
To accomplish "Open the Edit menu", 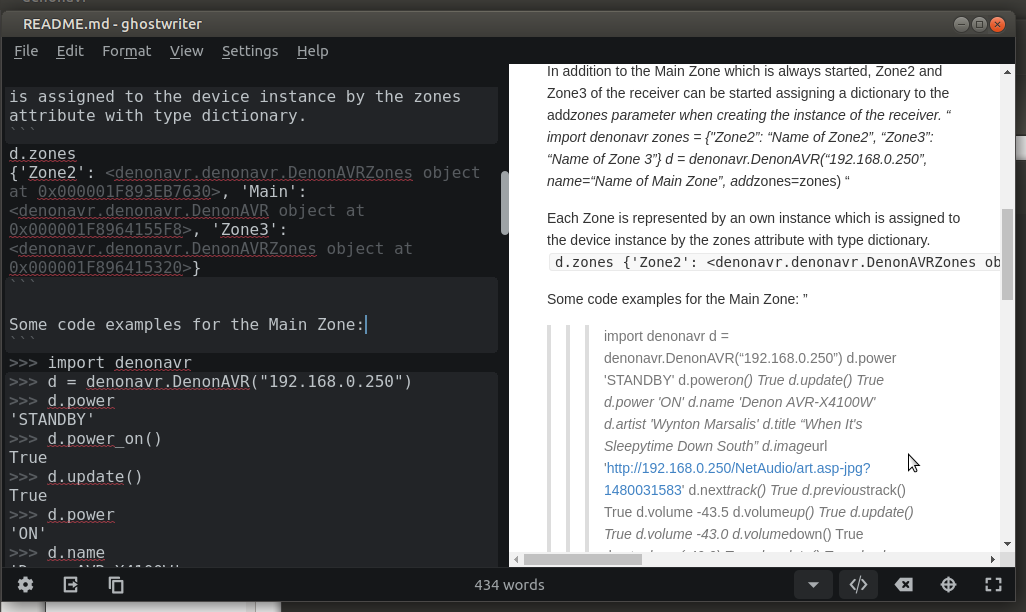I will [70, 51].
